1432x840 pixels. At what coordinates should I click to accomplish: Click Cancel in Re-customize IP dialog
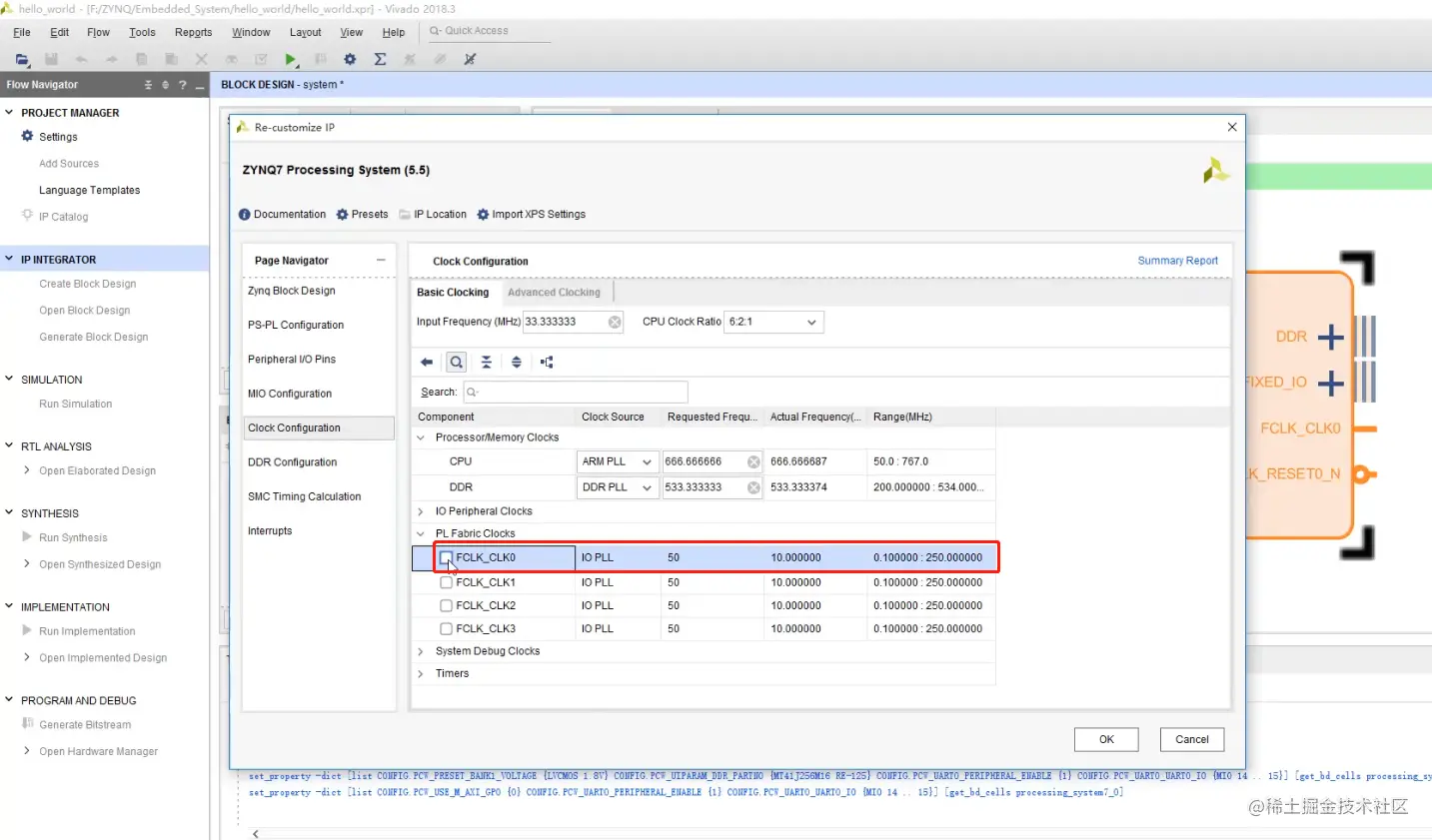[x=1192, y=740]
